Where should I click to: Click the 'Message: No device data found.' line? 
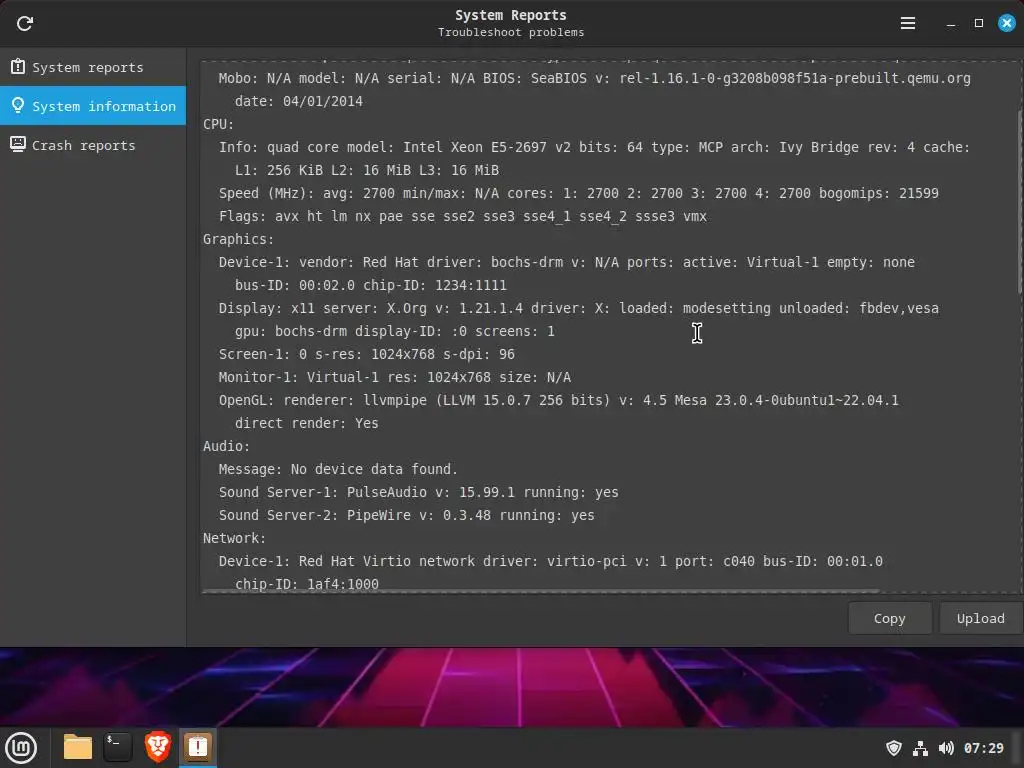pyautogui.click(x=338, y=469)
